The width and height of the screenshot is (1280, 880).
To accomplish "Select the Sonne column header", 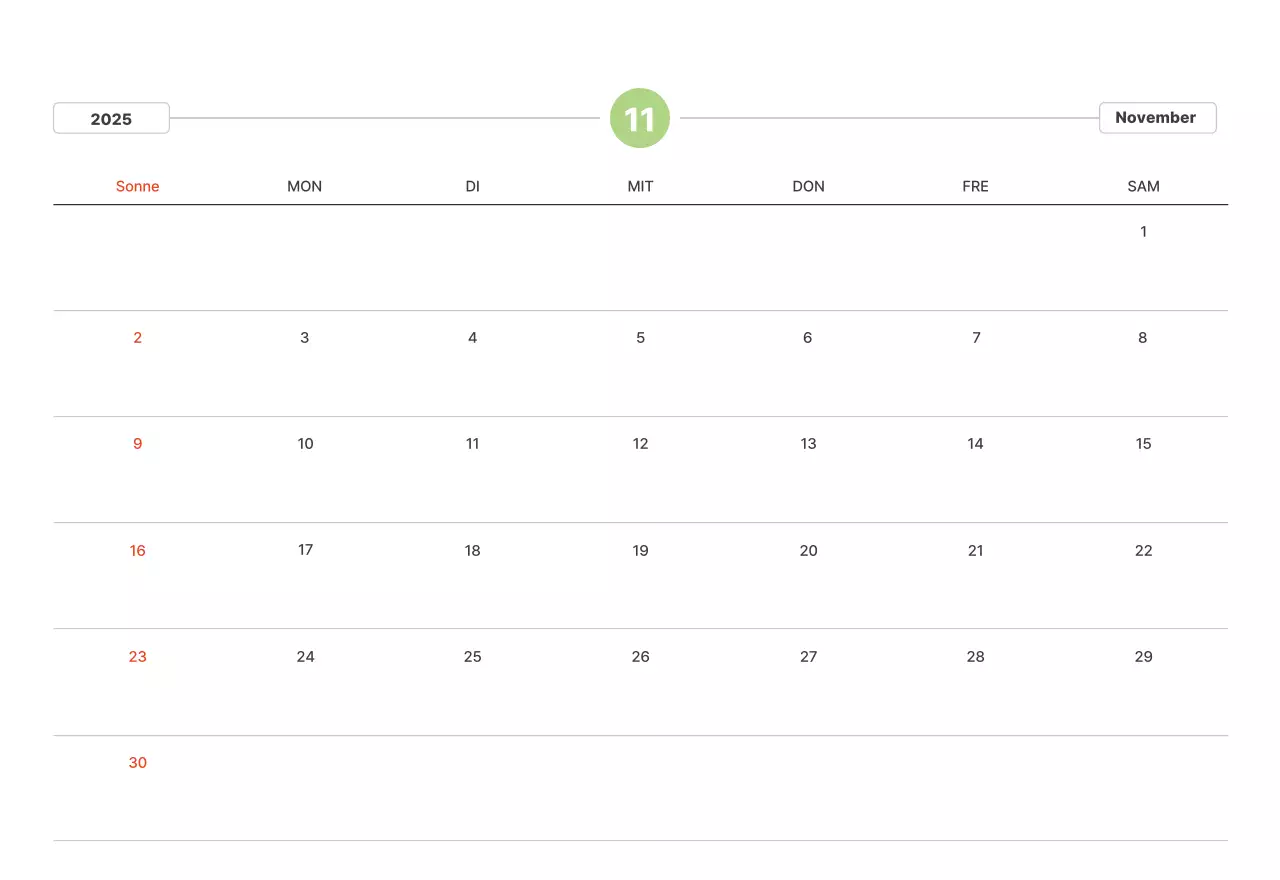I will 138,186.
